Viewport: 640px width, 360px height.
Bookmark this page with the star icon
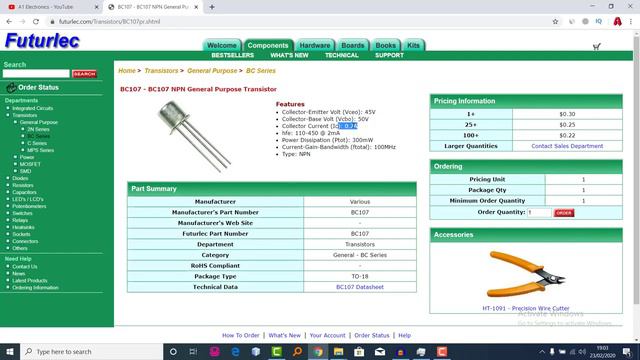pyautogui.click(x=555, y=22)
